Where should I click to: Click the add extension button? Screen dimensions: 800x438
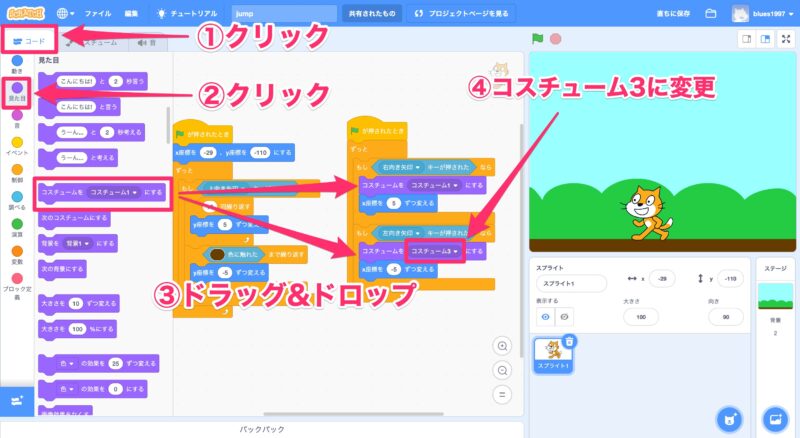tap(16, 399)
